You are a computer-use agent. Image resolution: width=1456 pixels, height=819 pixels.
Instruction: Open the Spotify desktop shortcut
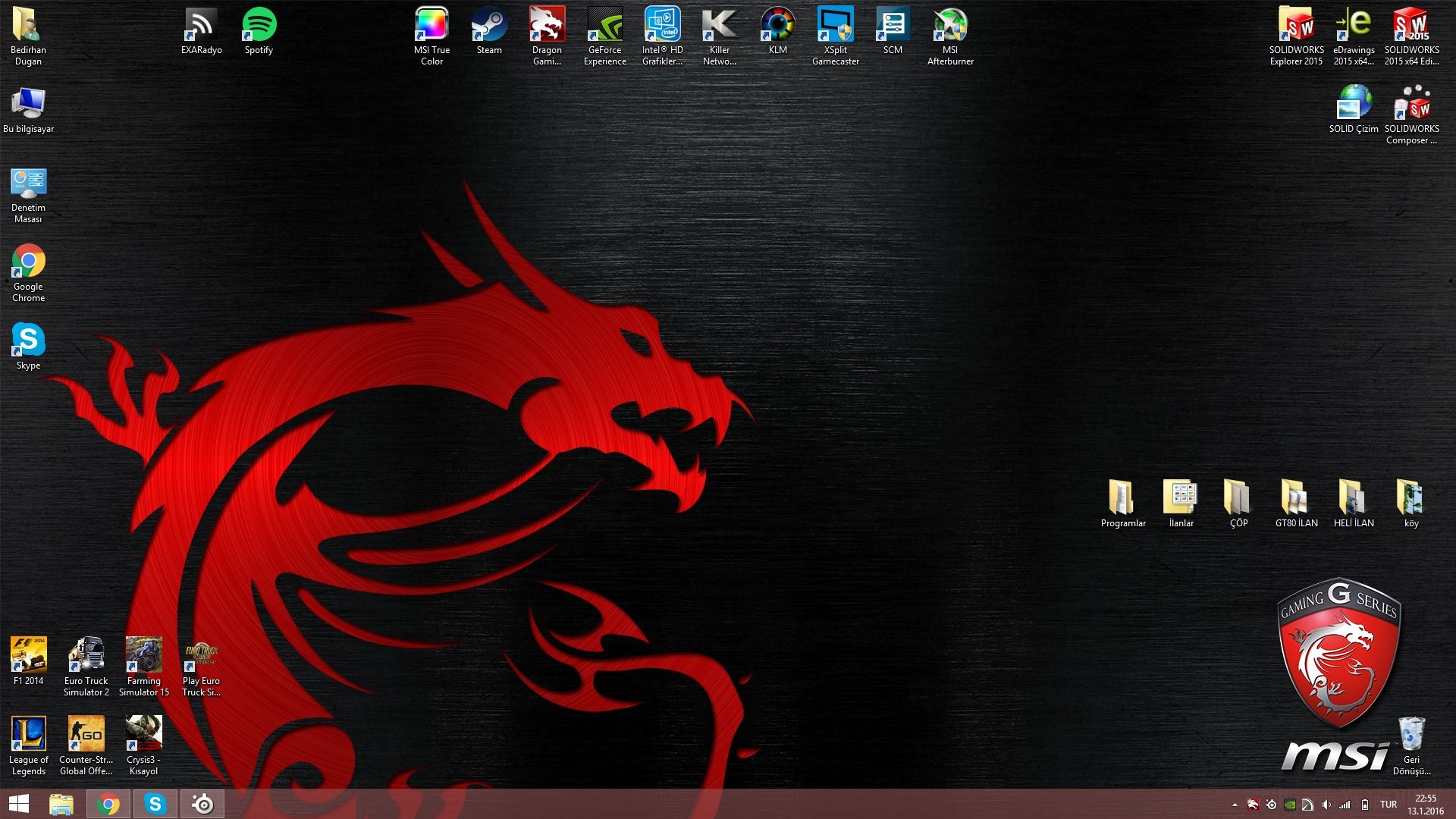pyautogui.click(x=259, y=26)
